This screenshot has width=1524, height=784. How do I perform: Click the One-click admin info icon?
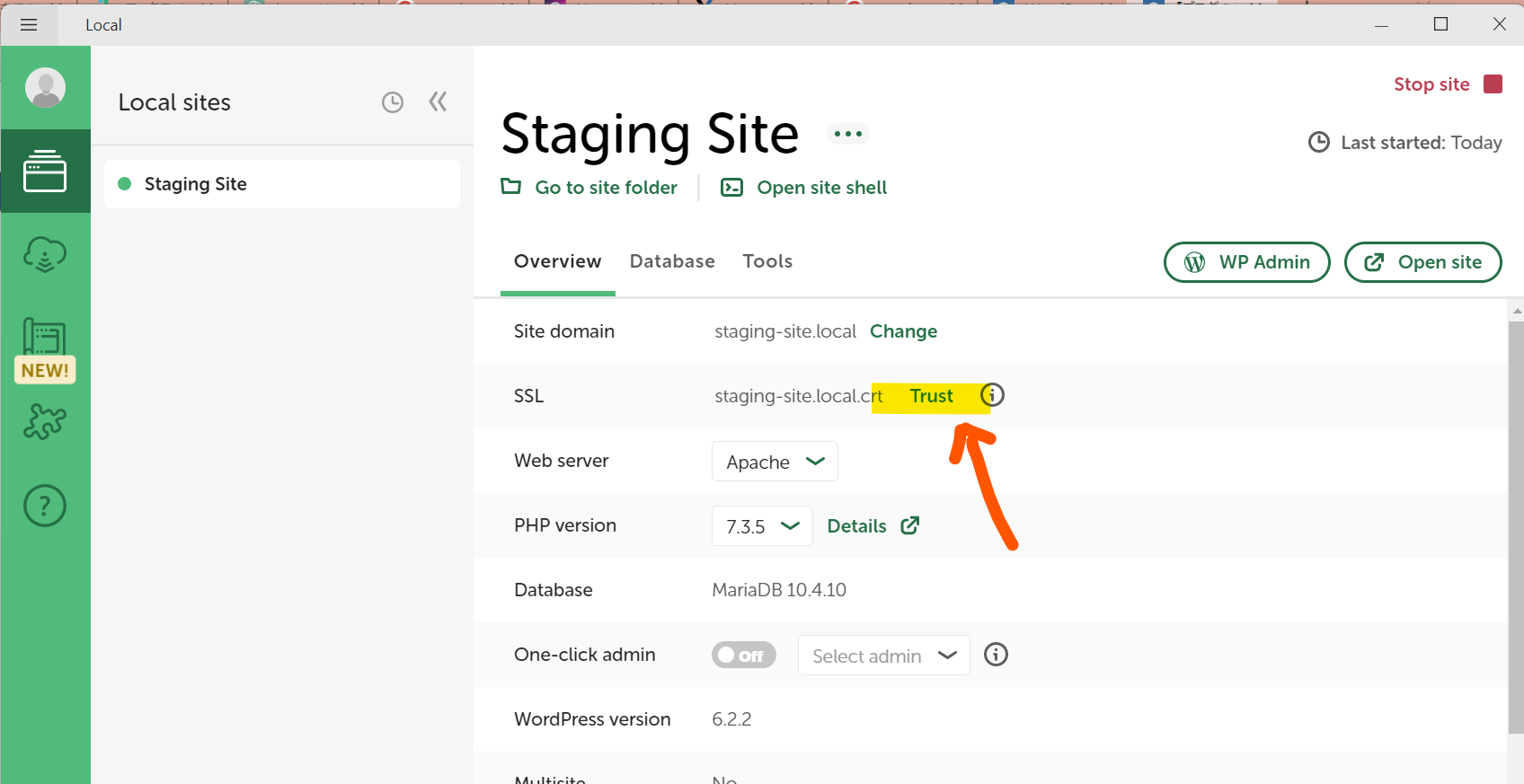[x=996, y=655]
